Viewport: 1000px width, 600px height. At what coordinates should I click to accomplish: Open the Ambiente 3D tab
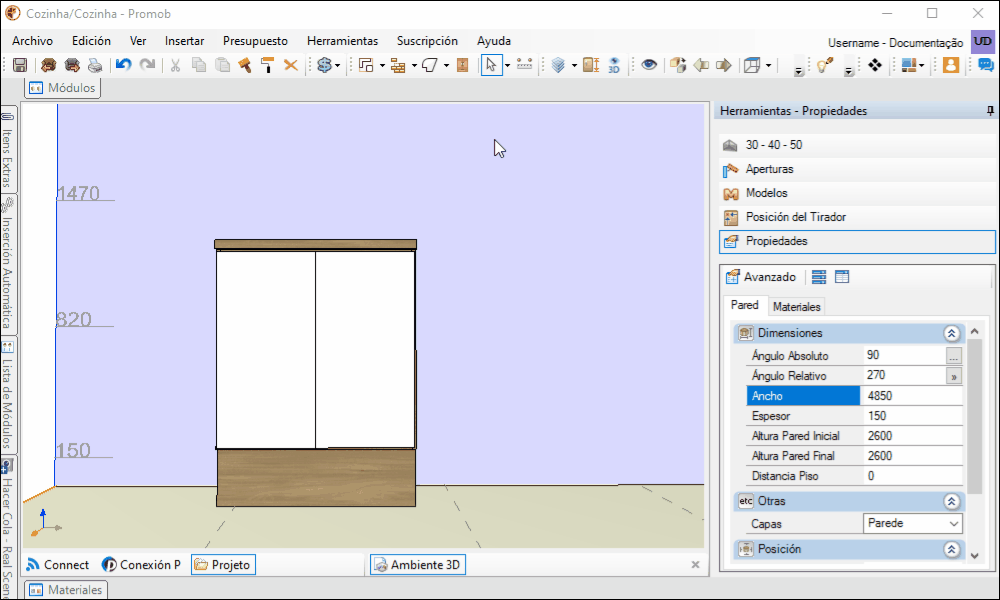(x=418, y=565)
